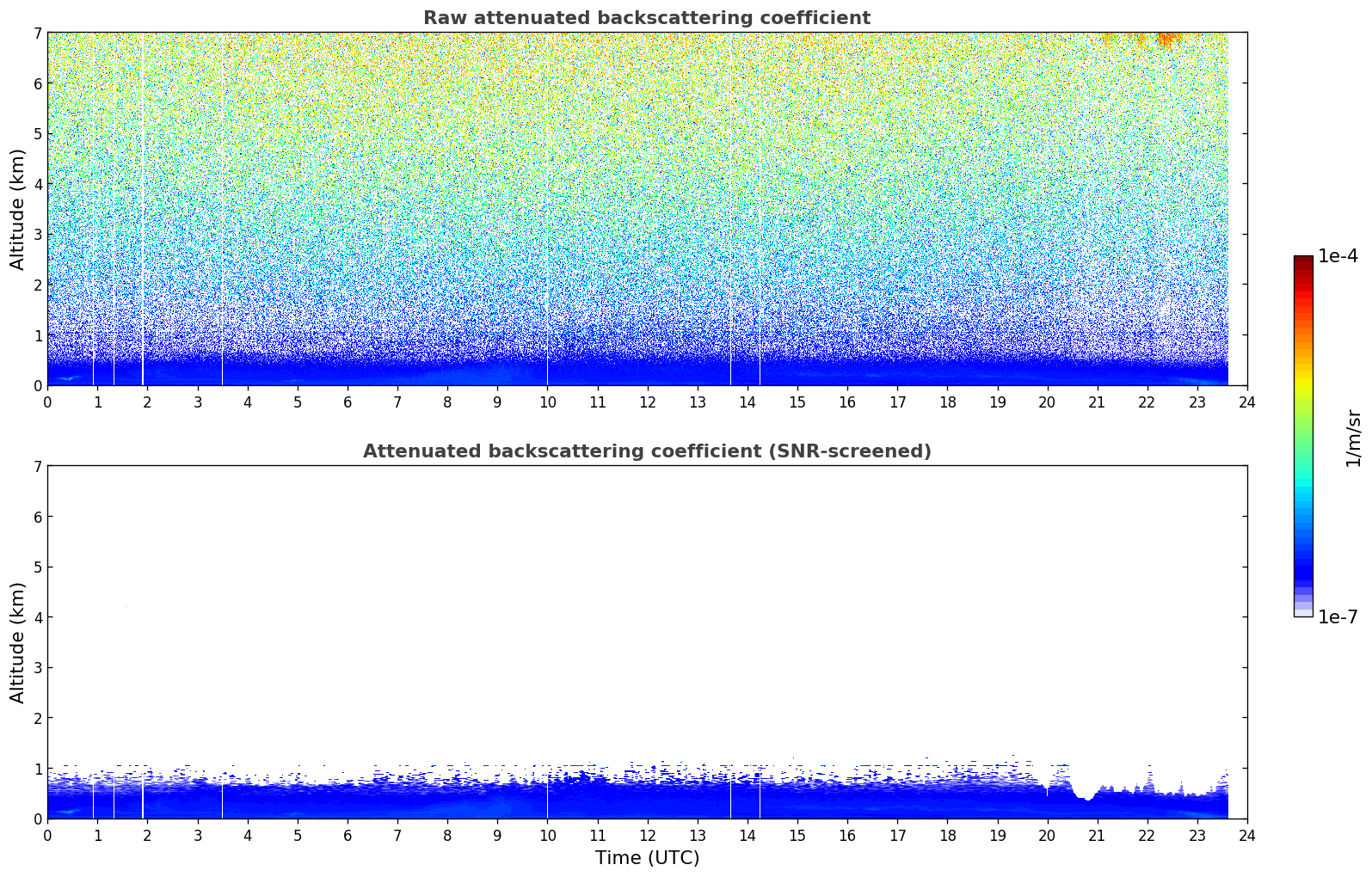
Task: Click the colorbar's "1e-7" minimum label
Action: point(1338,617)
